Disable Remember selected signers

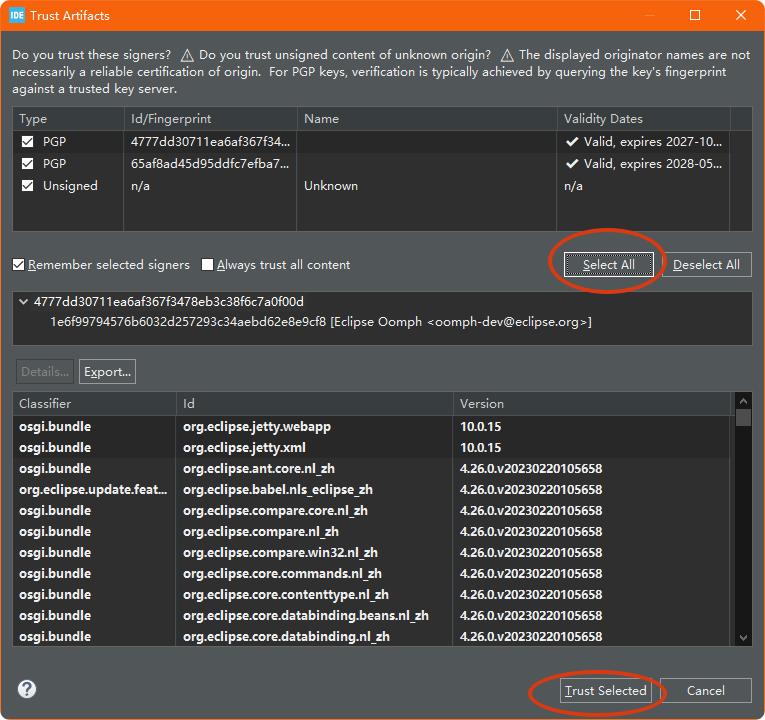tap(19, 265)
